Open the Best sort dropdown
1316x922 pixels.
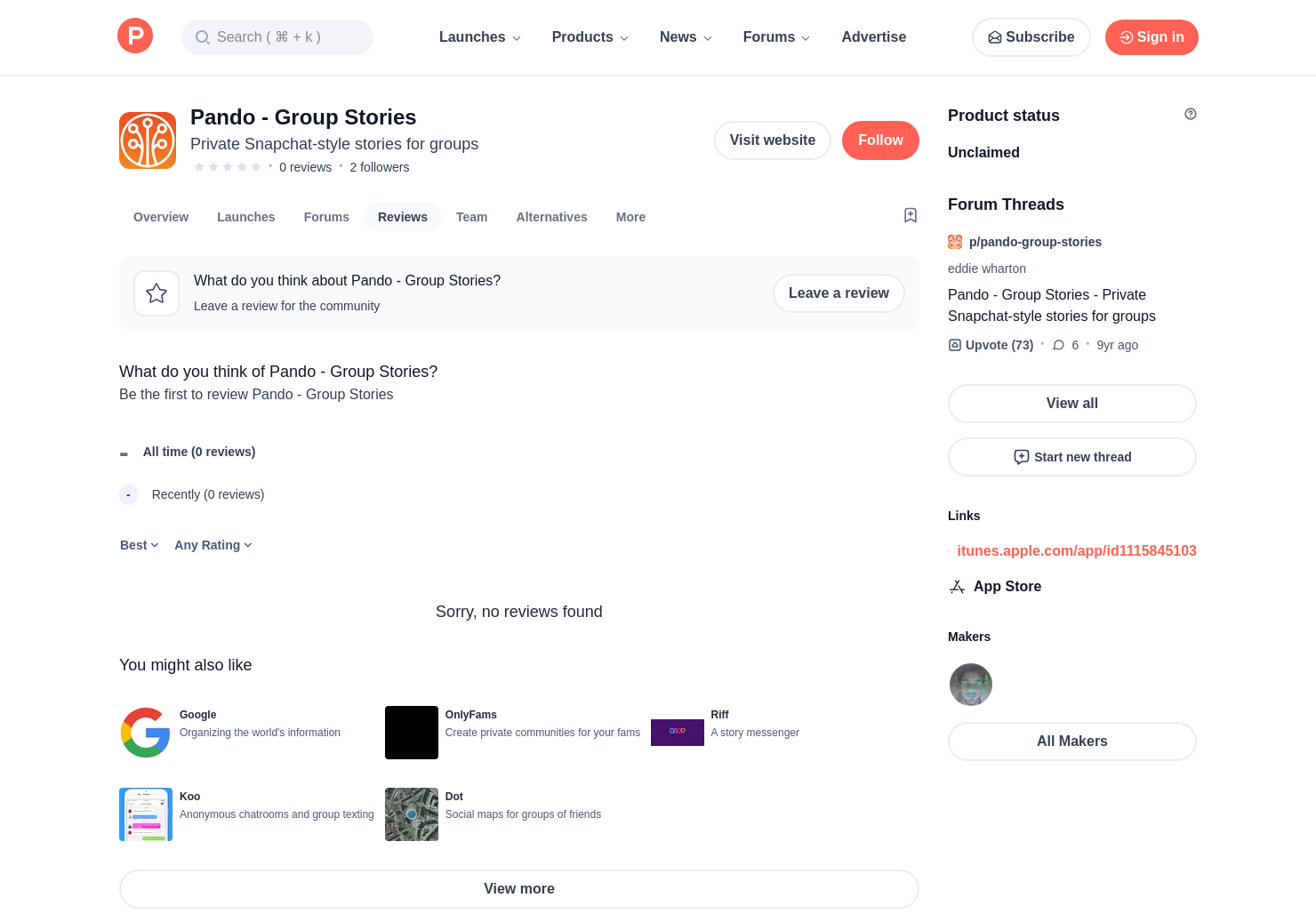[x=139, y=545]
